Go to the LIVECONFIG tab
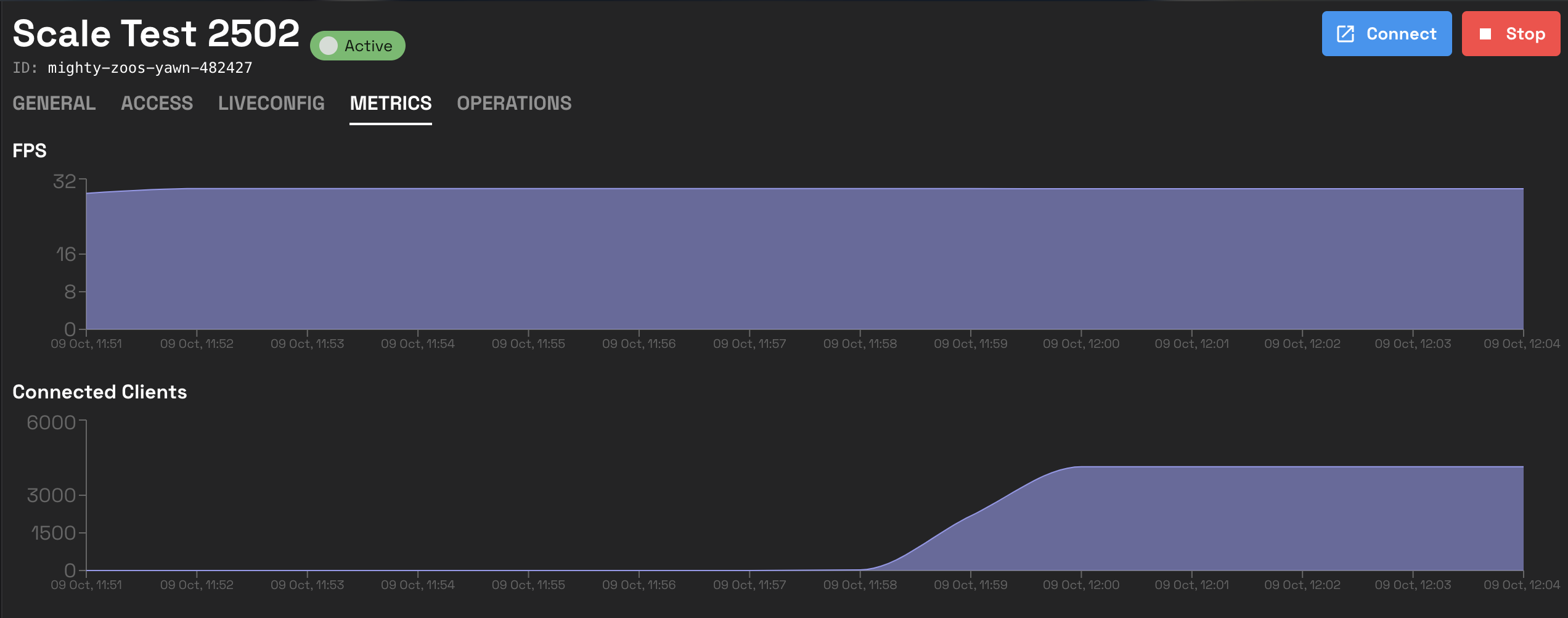 [271, 103]
